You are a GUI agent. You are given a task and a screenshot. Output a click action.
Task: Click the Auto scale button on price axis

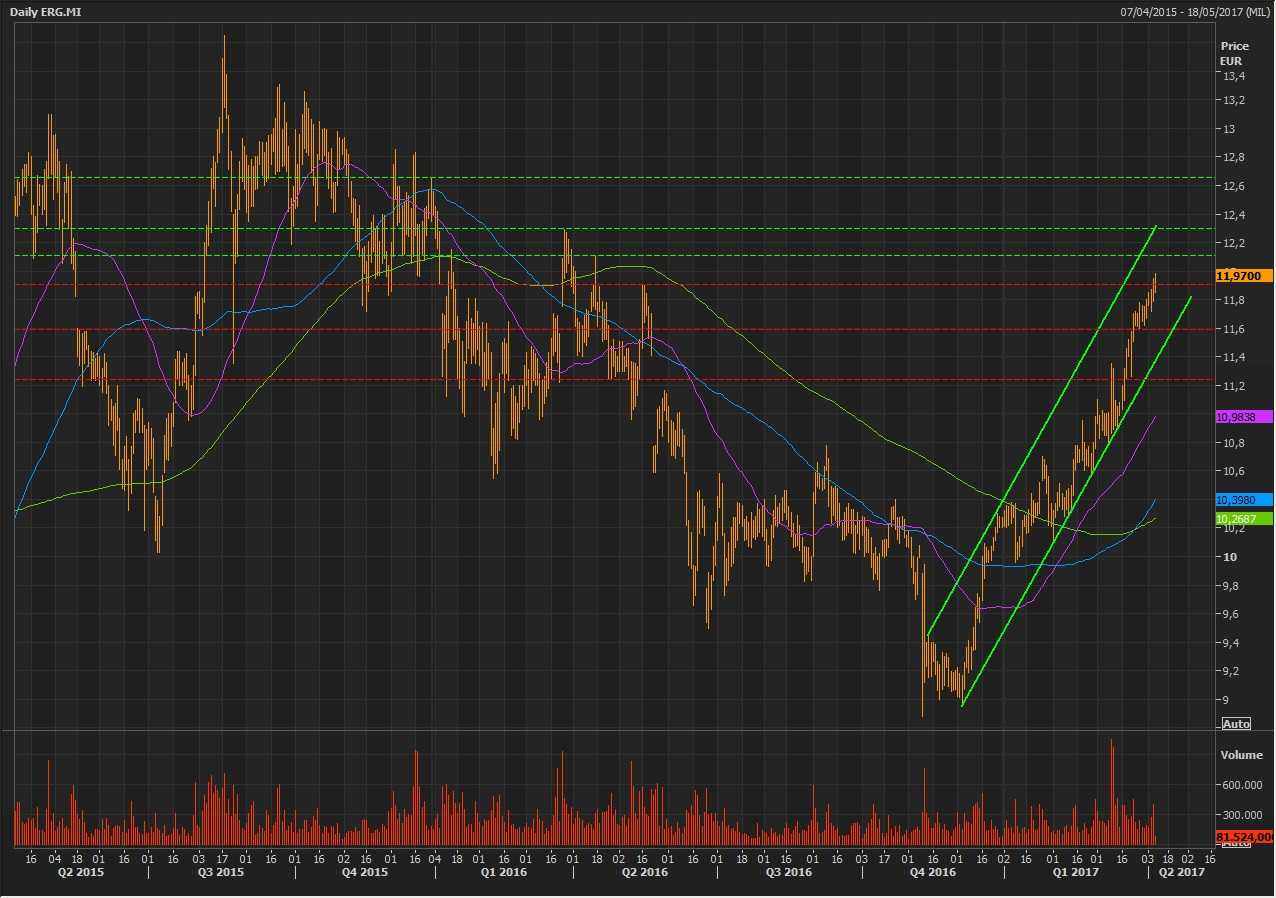[1236, 723]
